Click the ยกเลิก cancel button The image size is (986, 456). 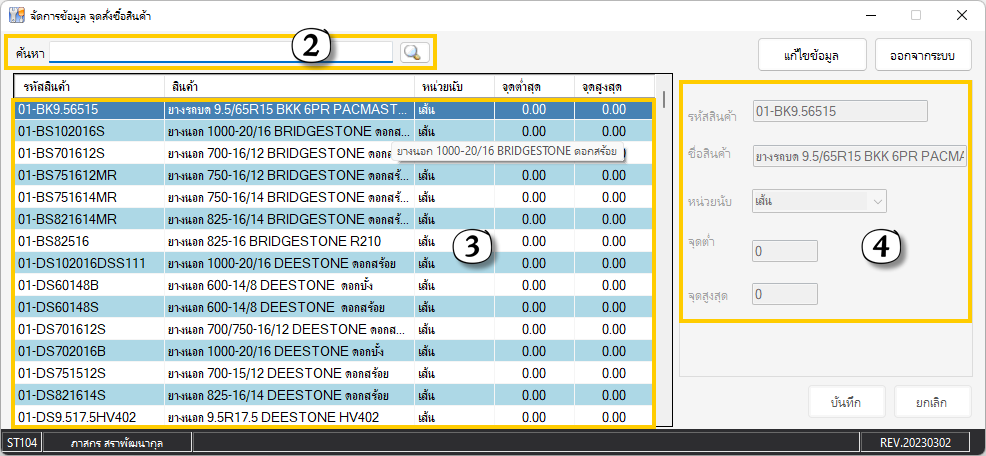pos(930,402)
